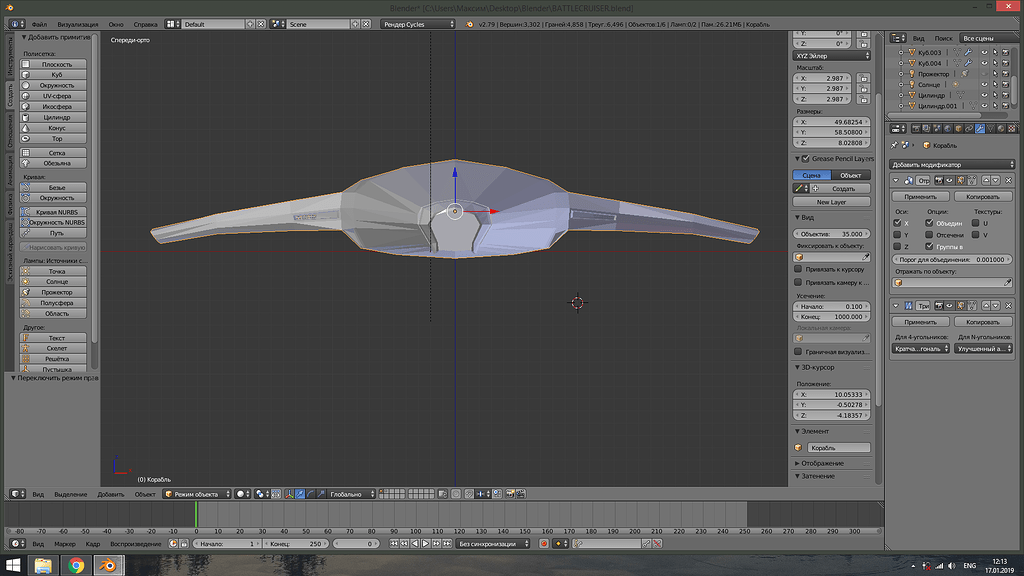Screen dimensions: 1024x576
Task: Enable Привязать к курсору checkbox
Action: coord(798,269)
